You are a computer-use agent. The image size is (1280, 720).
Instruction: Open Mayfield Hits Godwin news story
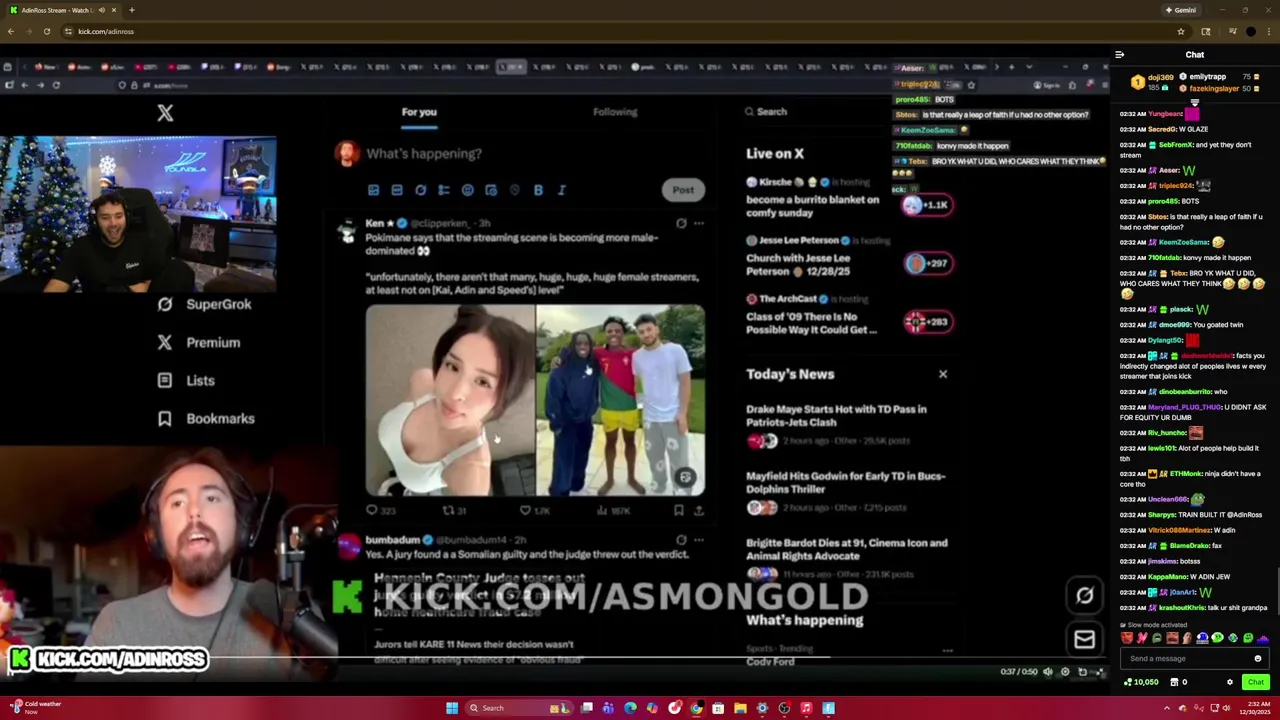pyautogui.click(x=845, y=483)
